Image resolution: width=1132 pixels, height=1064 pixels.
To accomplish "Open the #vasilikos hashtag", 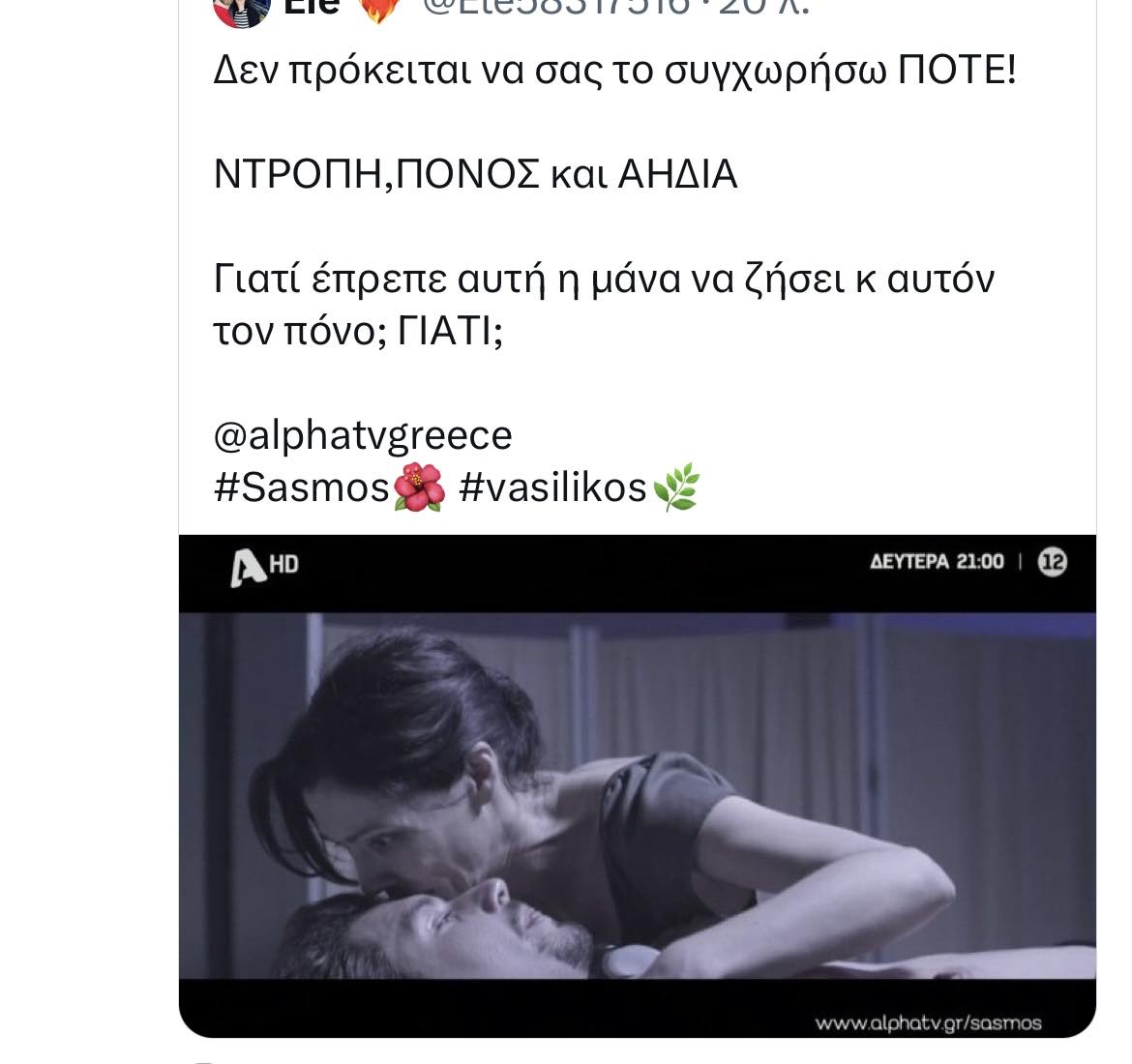I will [552, 488].
